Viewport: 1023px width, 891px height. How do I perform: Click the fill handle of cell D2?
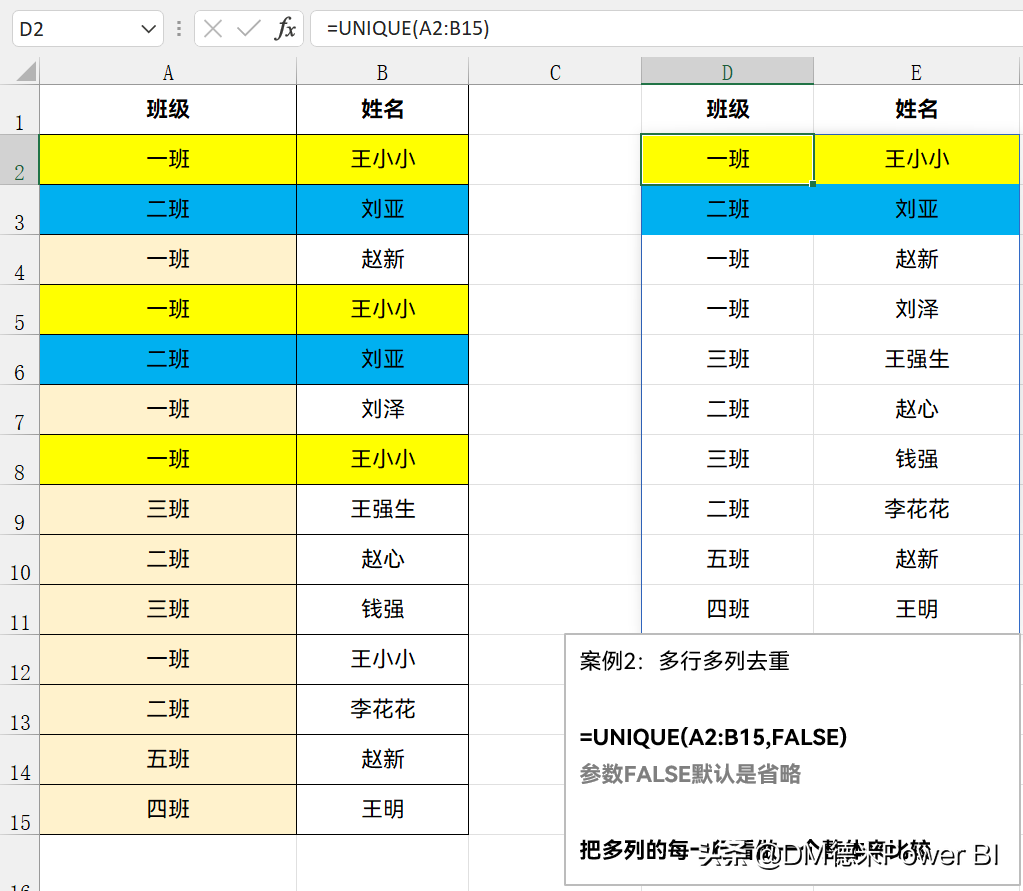813,184
